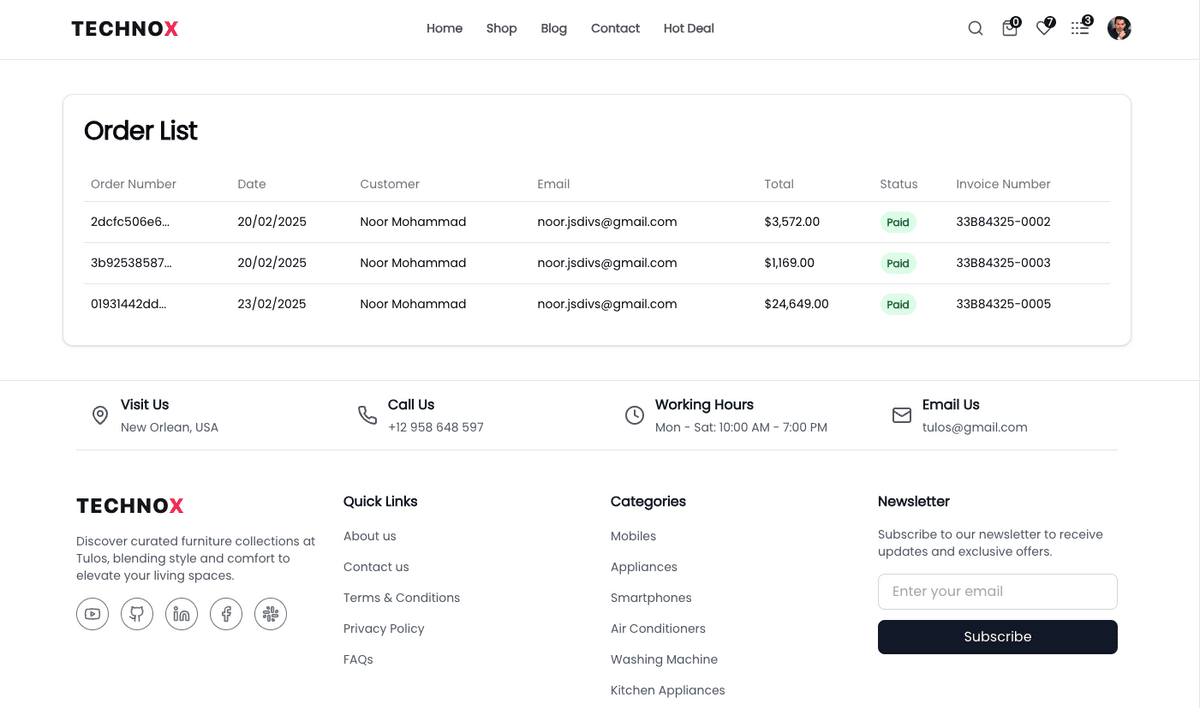Open the YouTube social icon

(92, 613)
